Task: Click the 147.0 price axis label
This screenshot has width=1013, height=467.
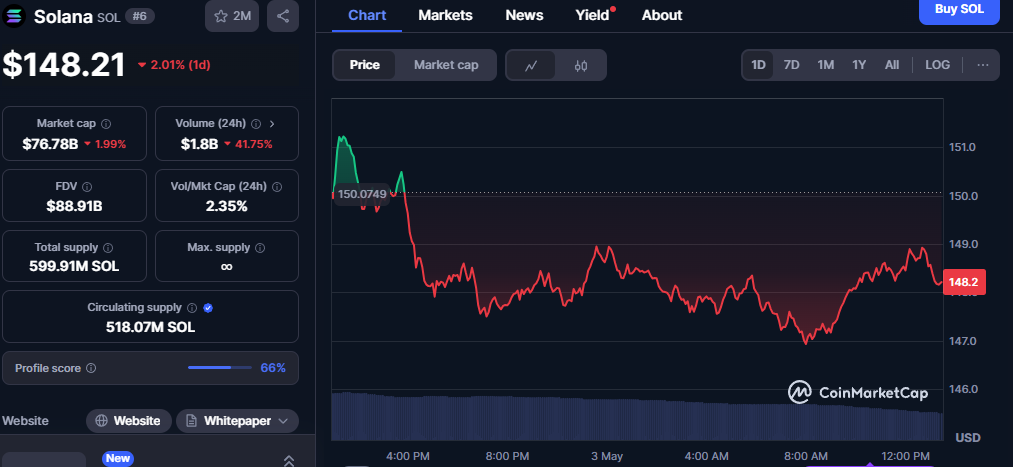Action: tap(963, 341)
